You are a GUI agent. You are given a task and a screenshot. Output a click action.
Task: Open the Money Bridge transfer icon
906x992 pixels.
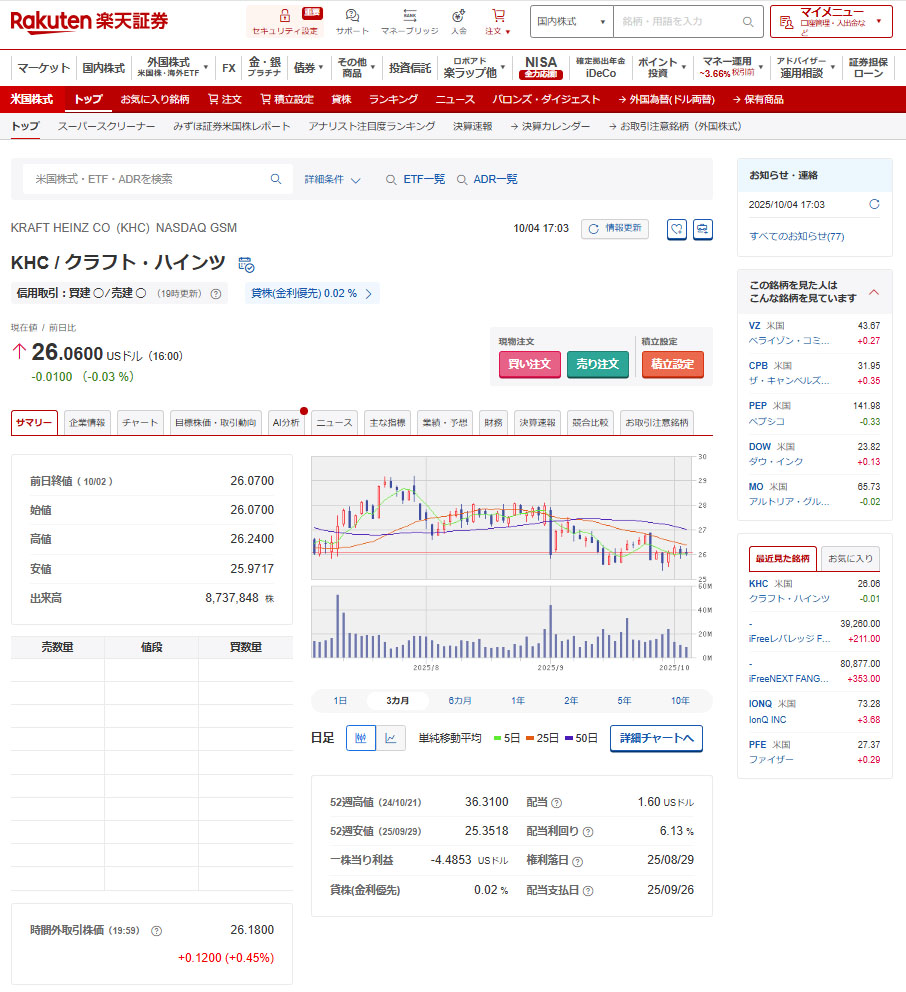[x=409, y=16]
